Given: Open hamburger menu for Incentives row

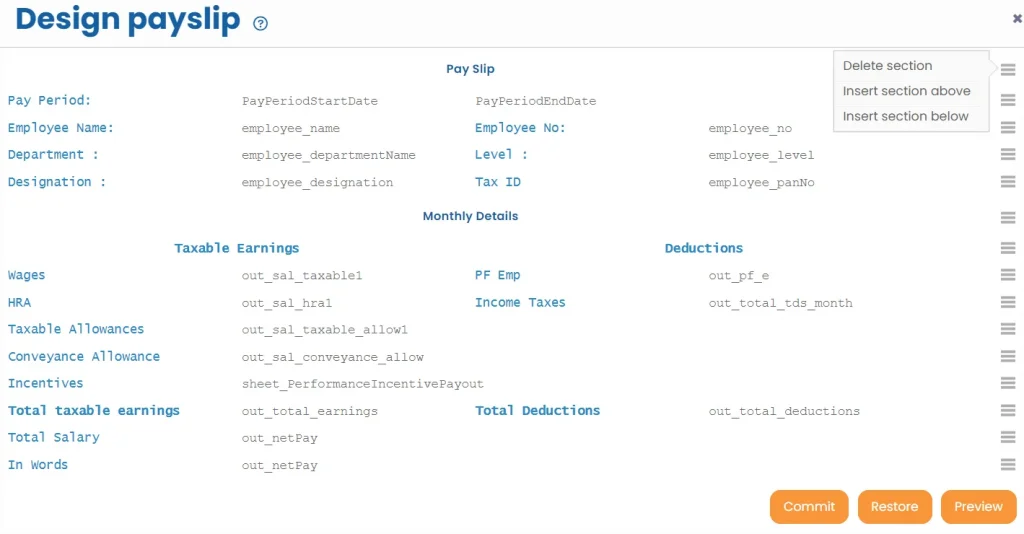Looking at the screenshot, I should click(x=1007, y=383).
